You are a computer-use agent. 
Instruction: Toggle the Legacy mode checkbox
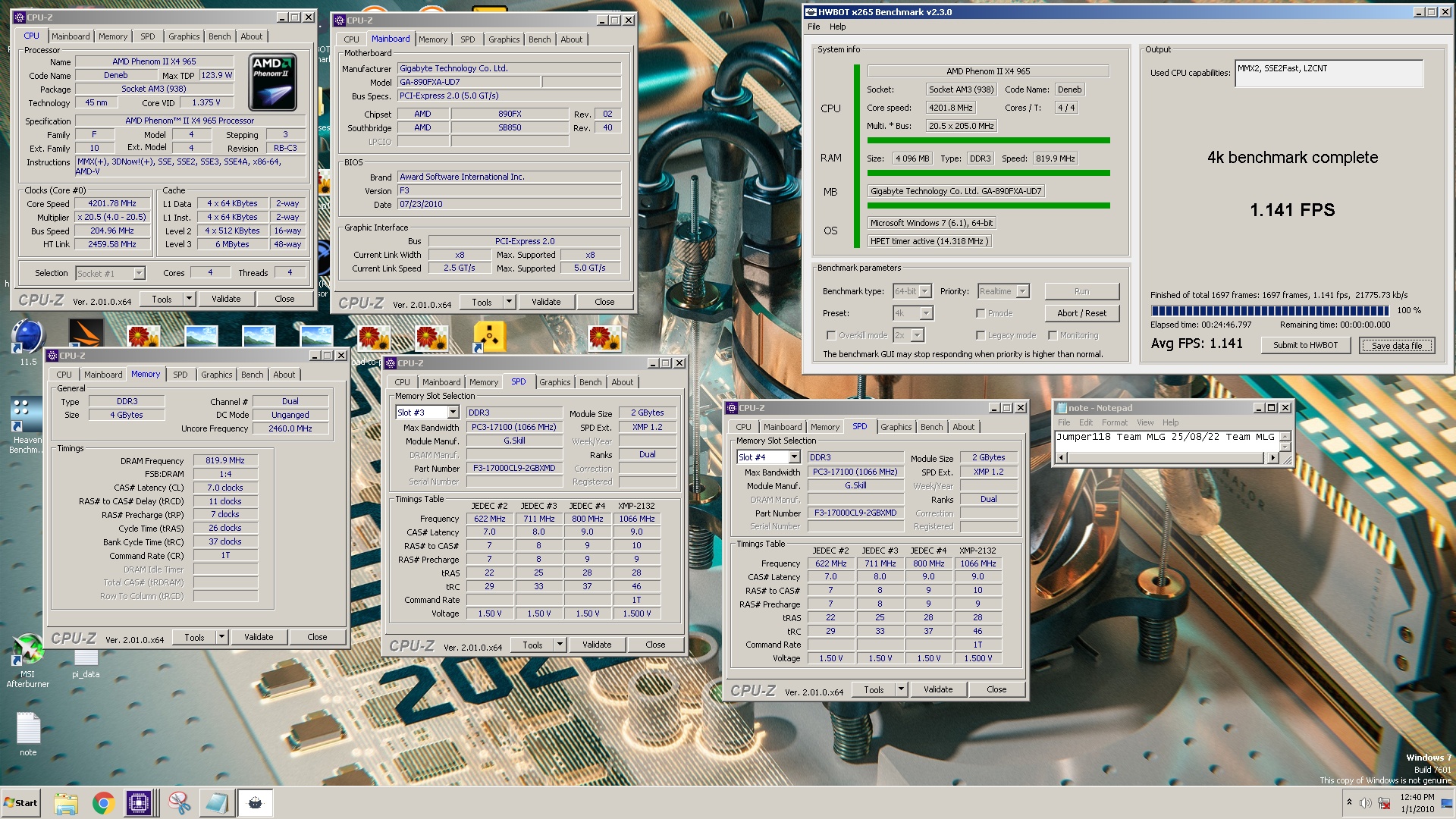coord(981,335)
